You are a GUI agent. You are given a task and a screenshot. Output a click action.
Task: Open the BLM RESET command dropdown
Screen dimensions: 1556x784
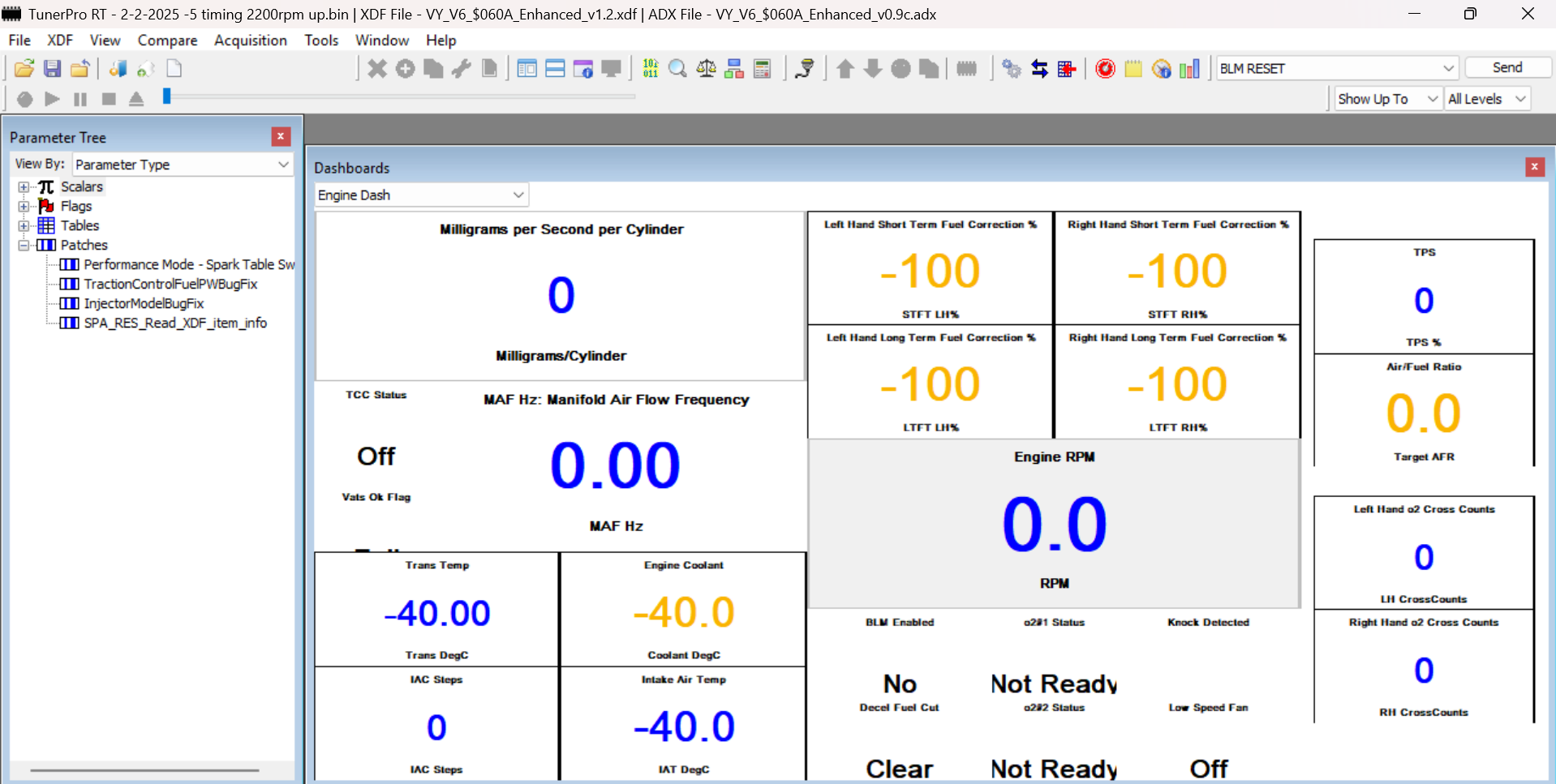tap(1447, 68)
